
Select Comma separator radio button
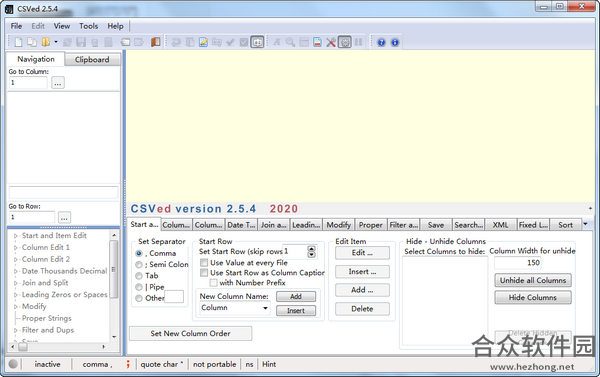[139, 253]
